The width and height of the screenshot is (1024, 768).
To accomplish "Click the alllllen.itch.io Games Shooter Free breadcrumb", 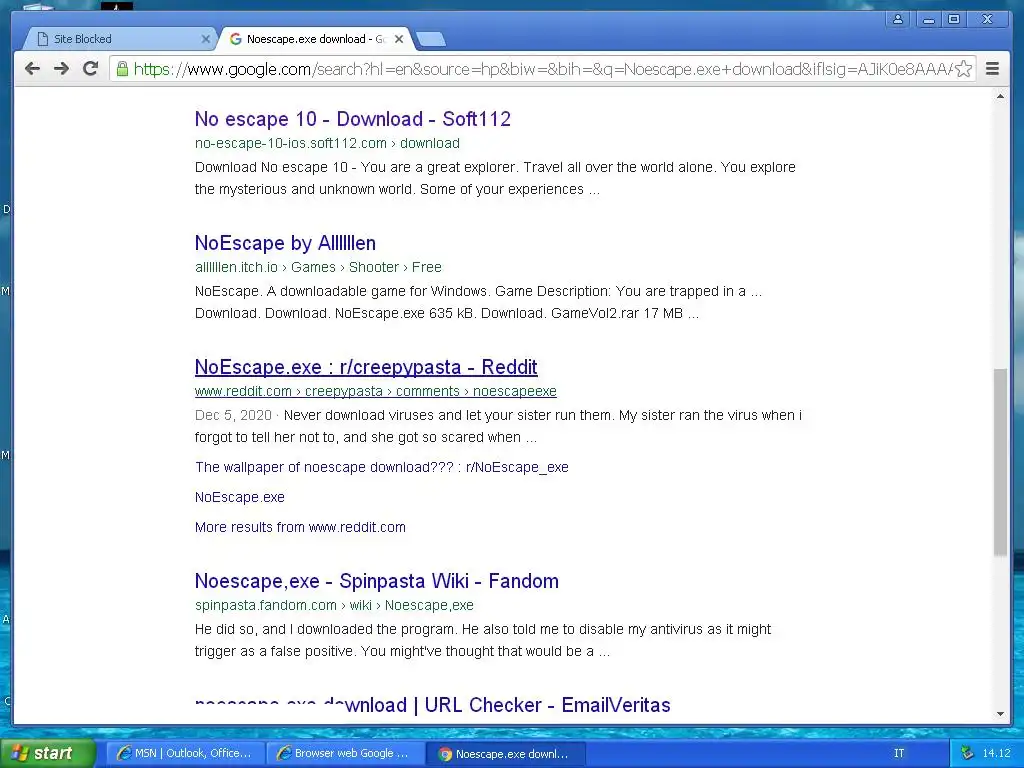I will click(x=318, y=267).
